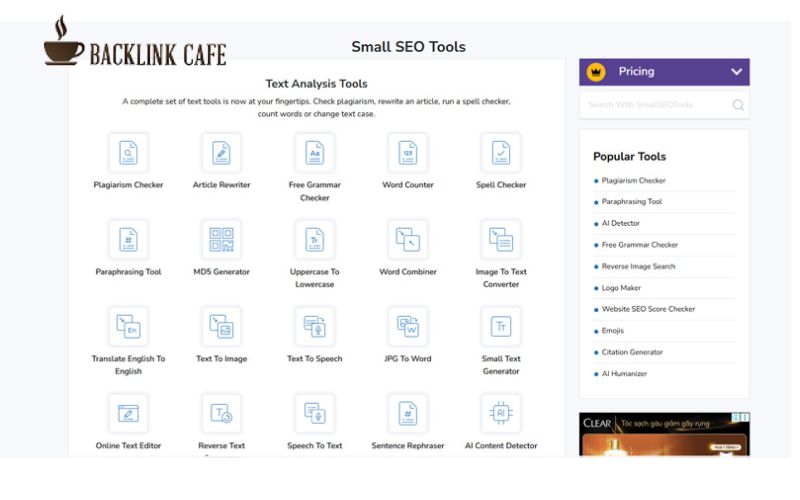Screen dimensions: 800x500
Task: Click the Clear advertisement banner
Action: tap(664, 434)
